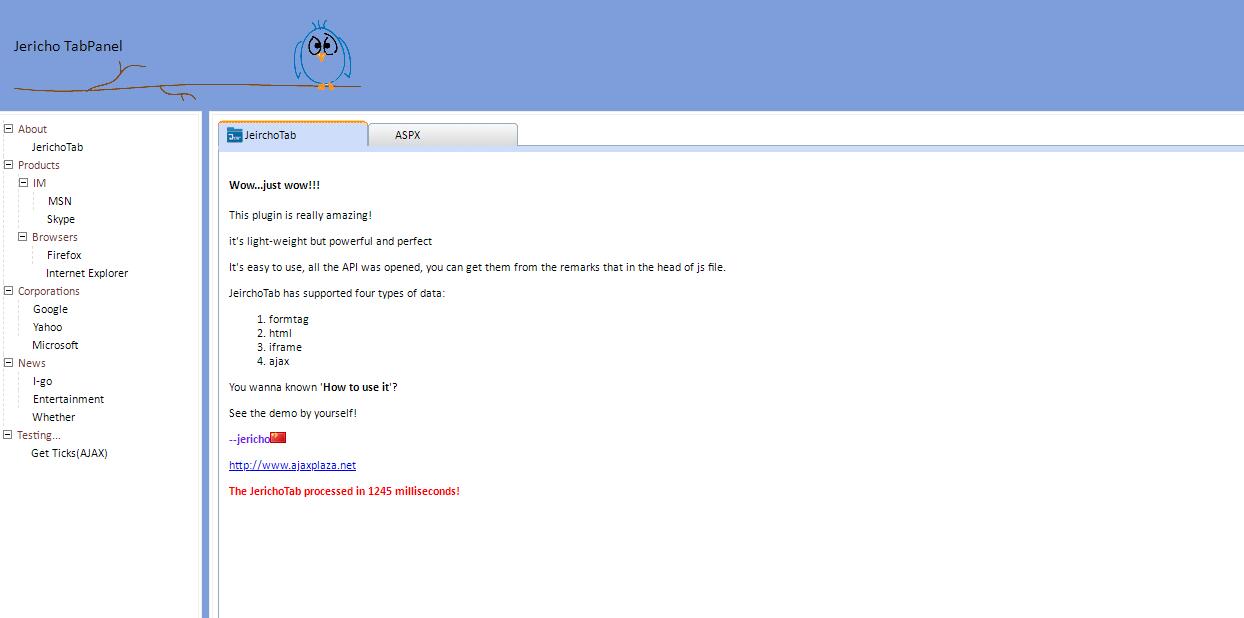Click the JeirchoTab tab icon
1244x618 pixels.
(235, 135)
